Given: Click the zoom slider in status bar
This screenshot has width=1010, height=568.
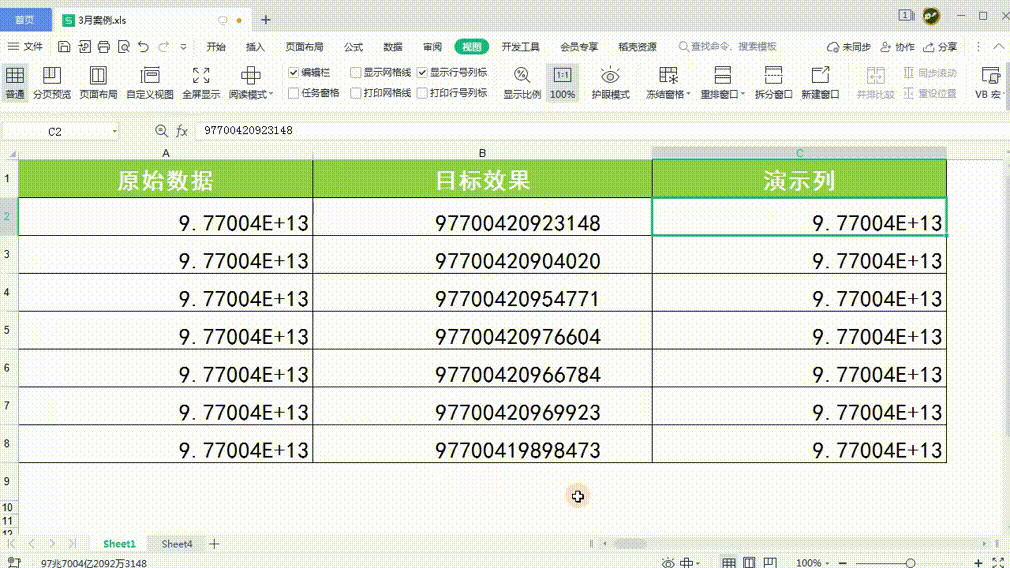Looking at the screenshot, I should [x=910, y=563].
